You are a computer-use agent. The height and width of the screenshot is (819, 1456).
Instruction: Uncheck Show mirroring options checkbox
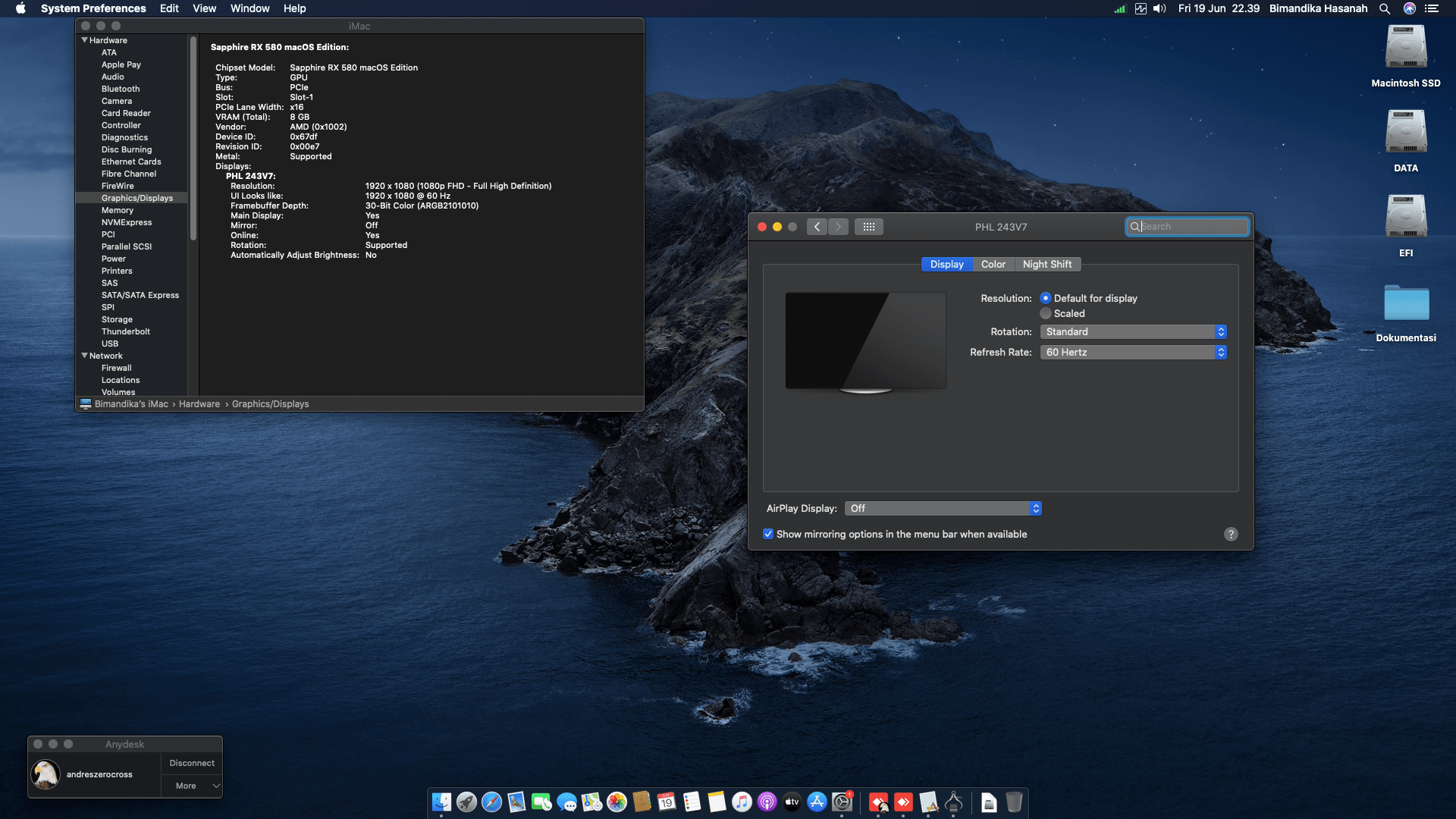[768, 534]
